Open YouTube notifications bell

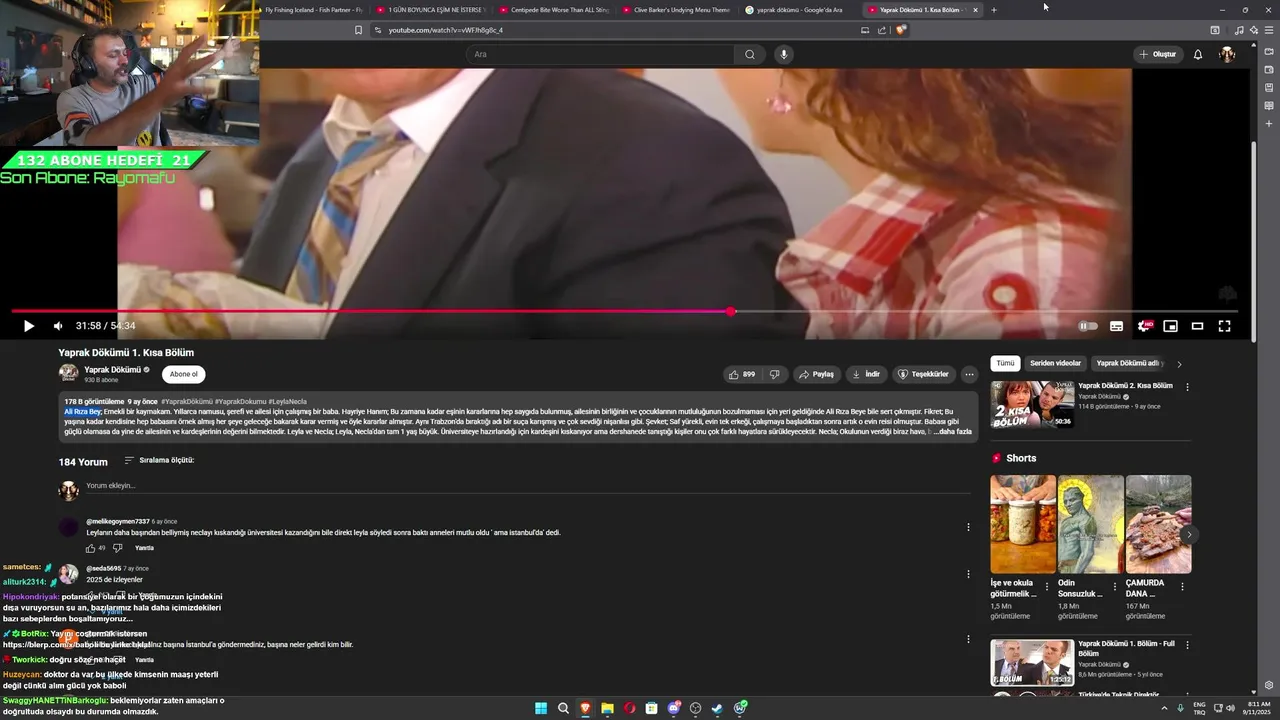click(1198, 54)
